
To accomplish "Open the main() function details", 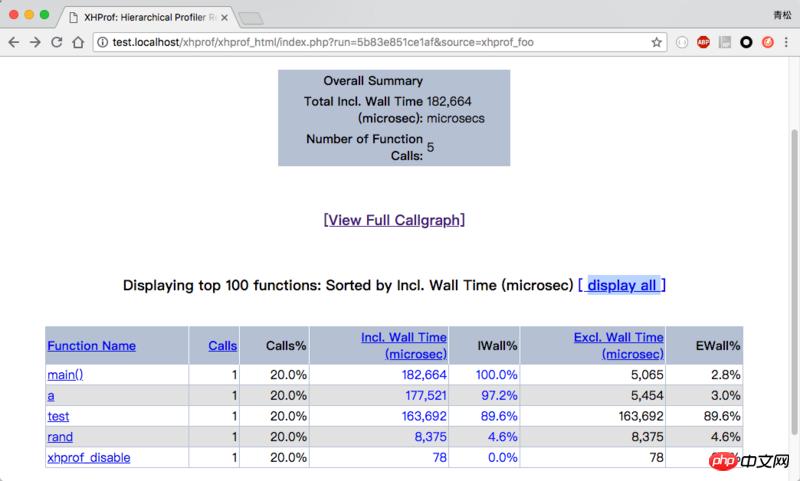I will pyautogui.click(x=65, y=375).
